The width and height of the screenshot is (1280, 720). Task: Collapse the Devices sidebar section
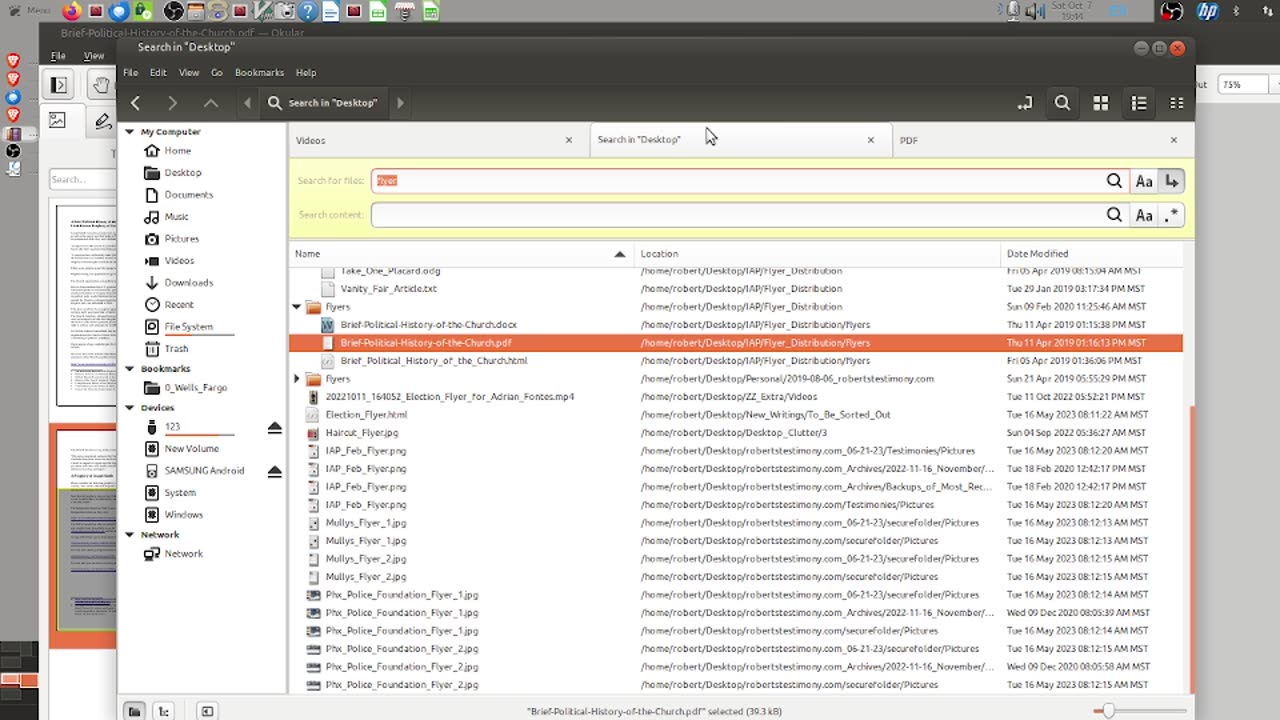click(x=129, y=408)
